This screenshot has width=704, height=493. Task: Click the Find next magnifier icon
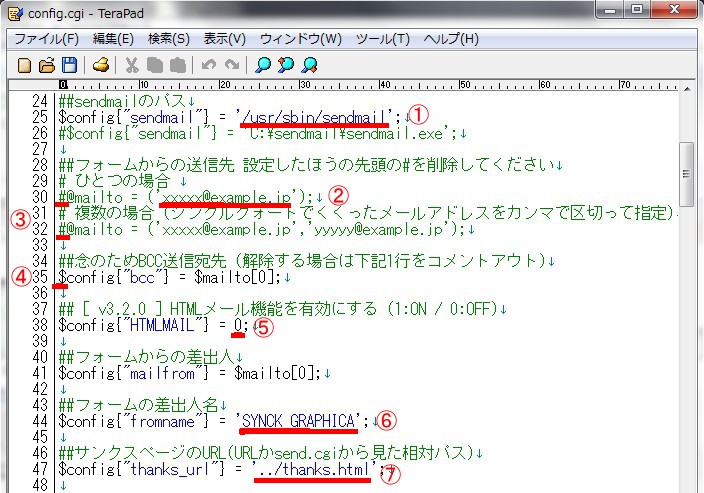click(x=309, y=66)
